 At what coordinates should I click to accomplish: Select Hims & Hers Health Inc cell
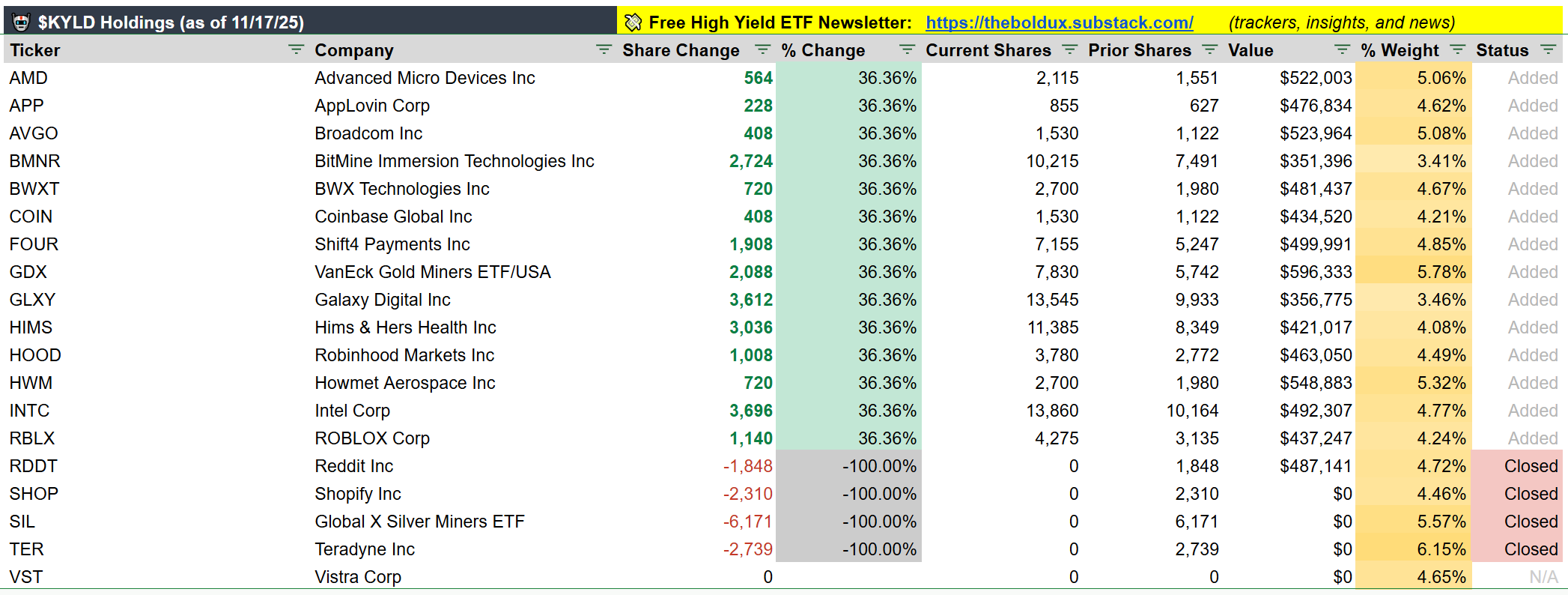tap(463, 327)
